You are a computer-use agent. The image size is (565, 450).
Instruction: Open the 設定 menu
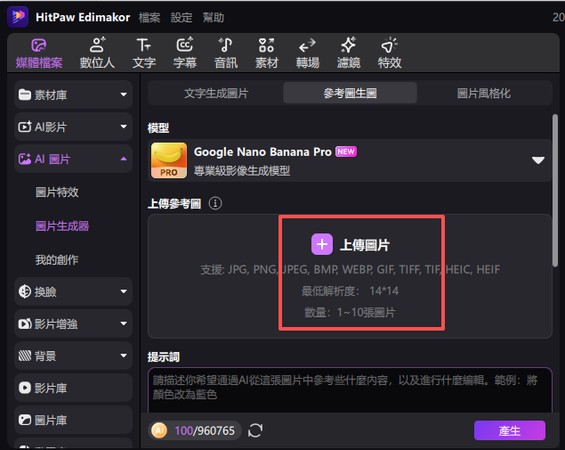pyautogui.click(x=181, y=17)
